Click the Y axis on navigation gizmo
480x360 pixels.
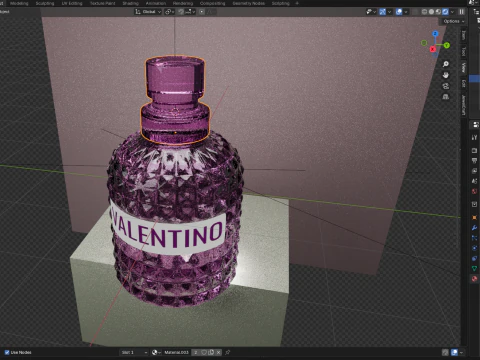pos(446,45)
